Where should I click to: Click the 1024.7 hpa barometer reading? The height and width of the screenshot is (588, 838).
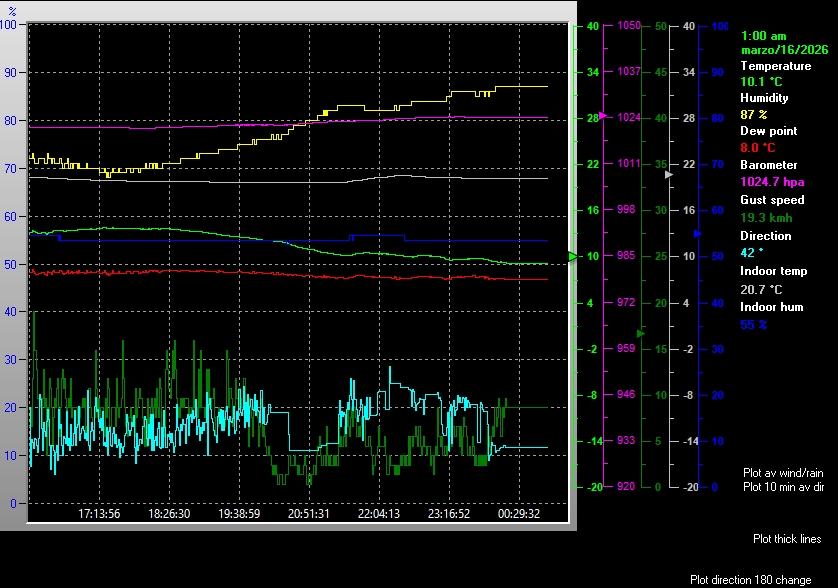click(x=771, y=182)
